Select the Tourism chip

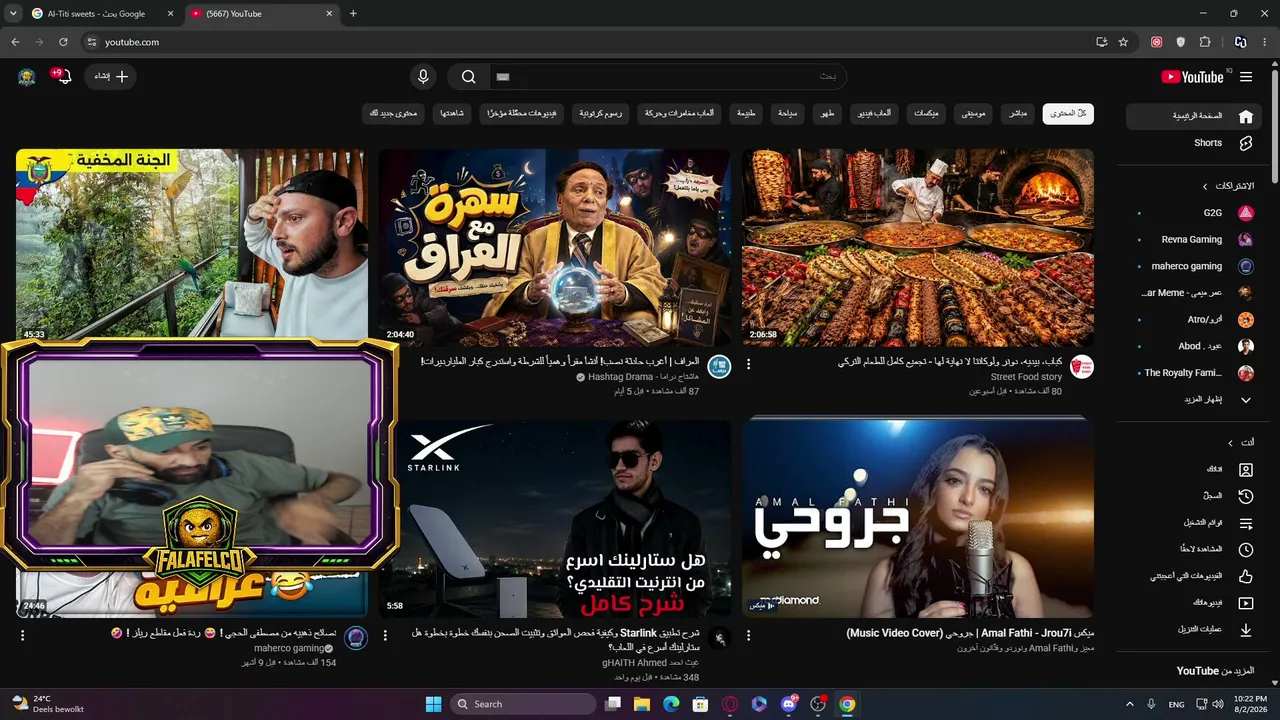pos(788,114)
